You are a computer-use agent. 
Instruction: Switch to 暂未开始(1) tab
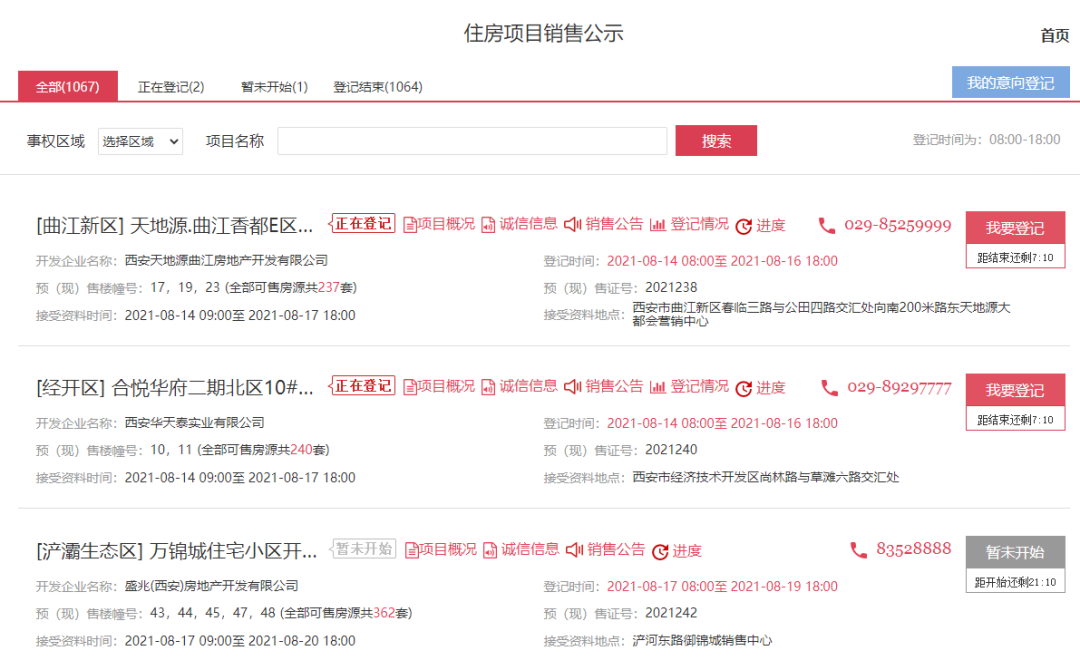274,87
